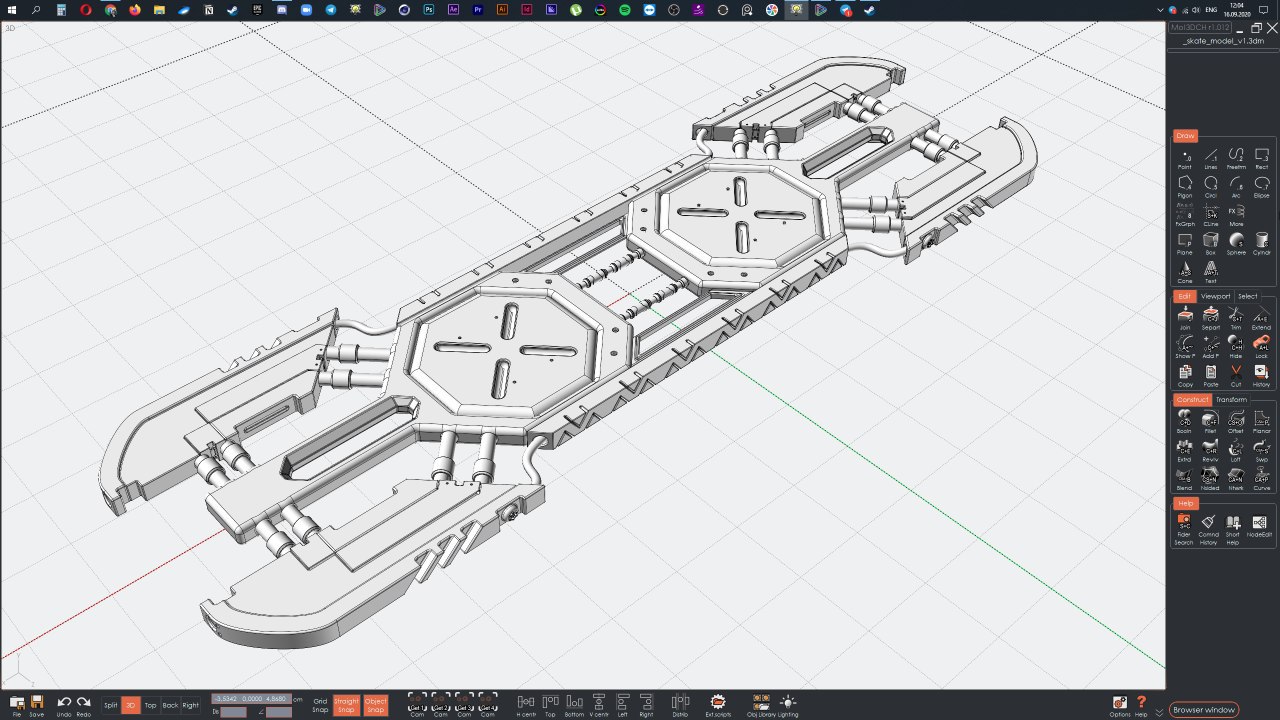Click the Get 1 Cam button
Viewport: 1280px width, 720px height.
pyautogui.click(x=418, y=706)
